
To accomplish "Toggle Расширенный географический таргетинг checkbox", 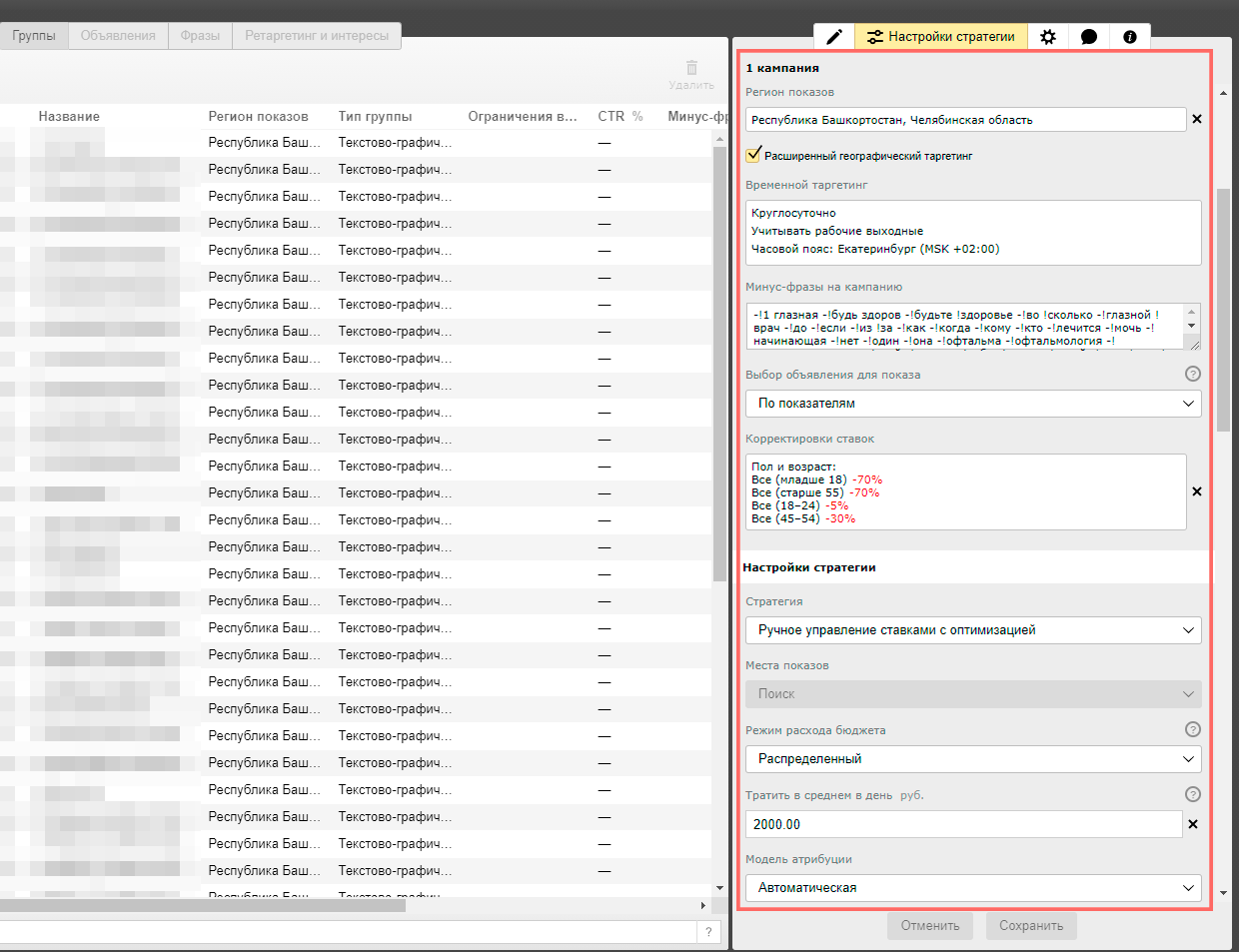I will [x=753, y=155].
